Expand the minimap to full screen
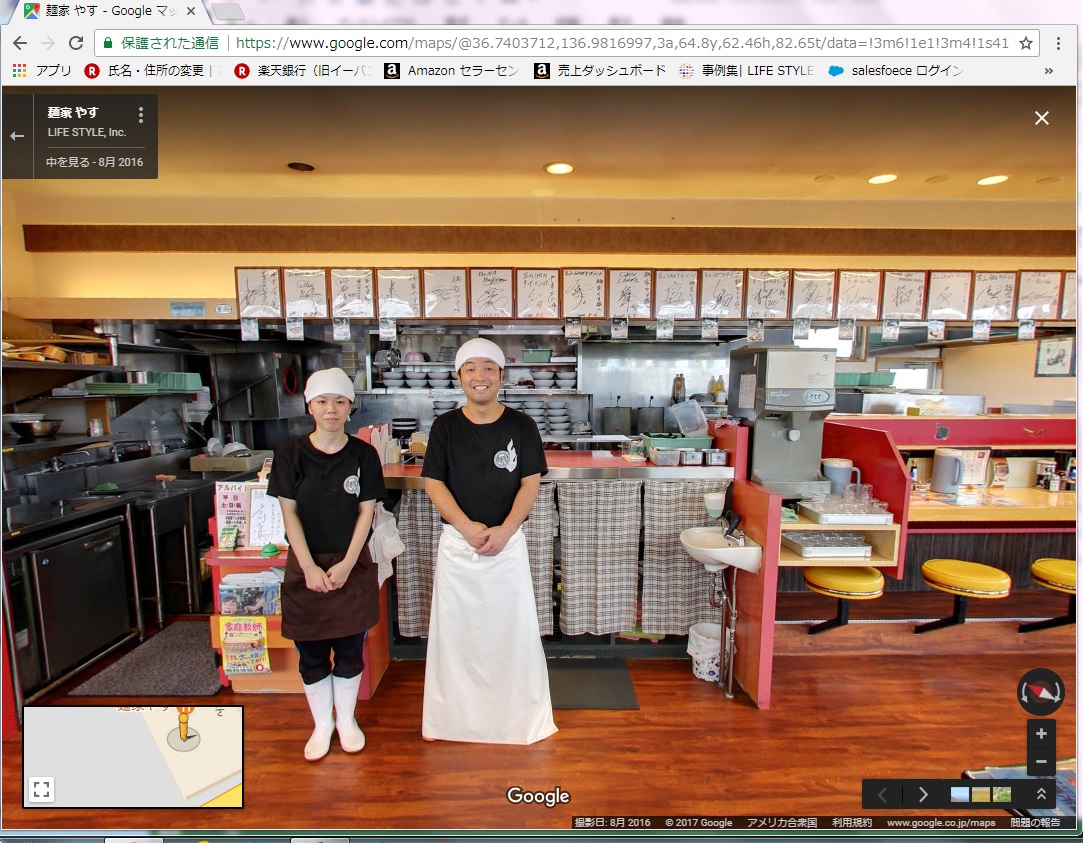The image size is (1083, 843). 41,789
